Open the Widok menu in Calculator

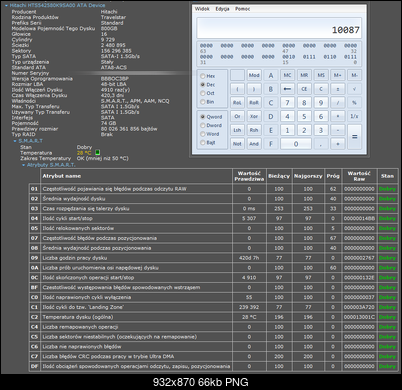pos(202,9)
